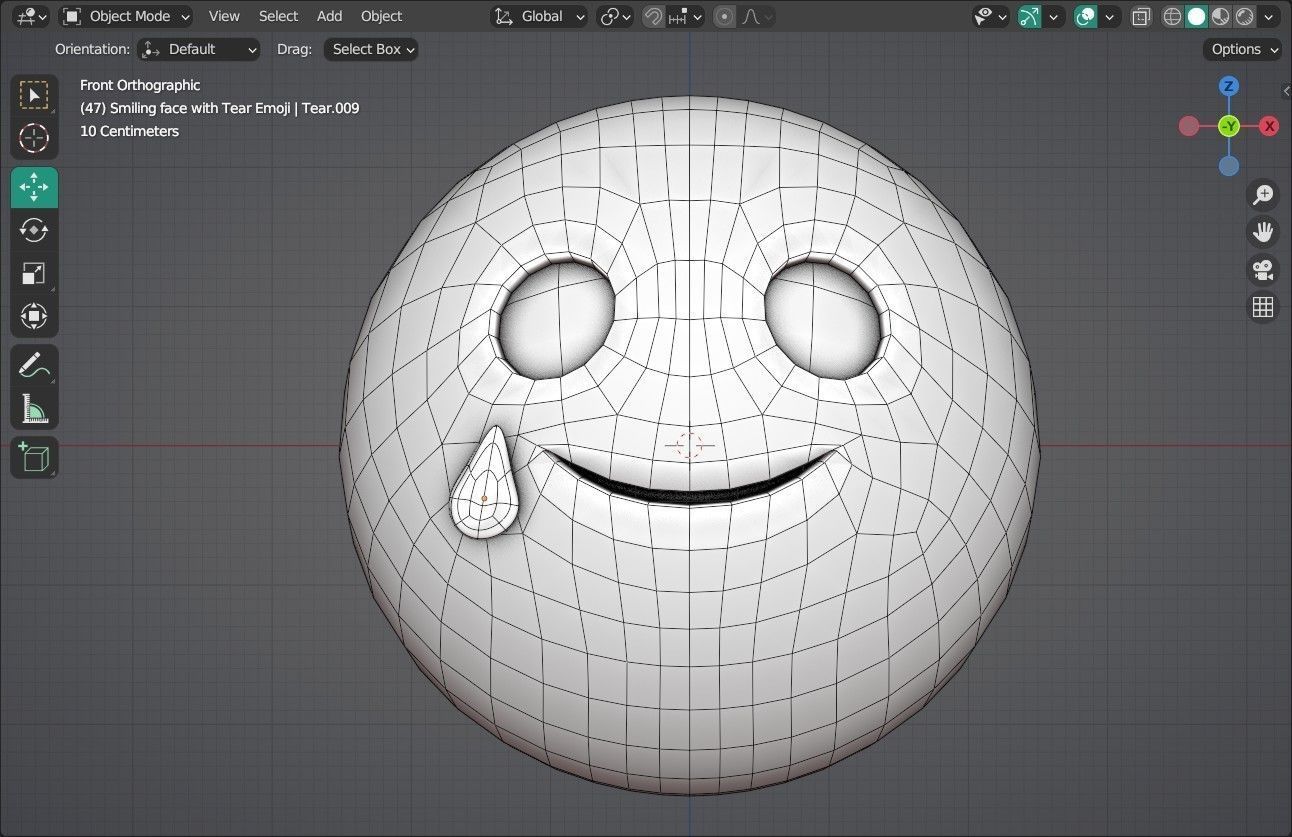1292x837 pixels.
Task: Choose the Annotate tool
Action: pos(34,366)
